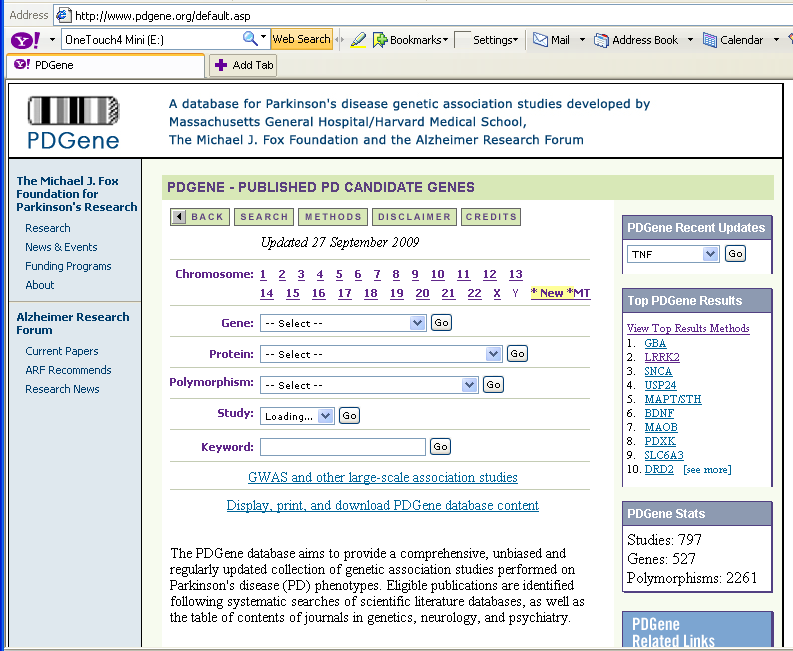
Task: Select chromosome 7 link
Action: pyautogui.click(x=377, y=275)
